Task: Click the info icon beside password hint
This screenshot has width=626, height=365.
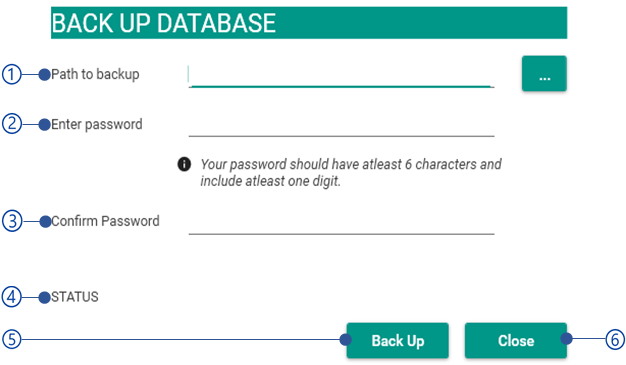Action: click(x=184, y=164)
